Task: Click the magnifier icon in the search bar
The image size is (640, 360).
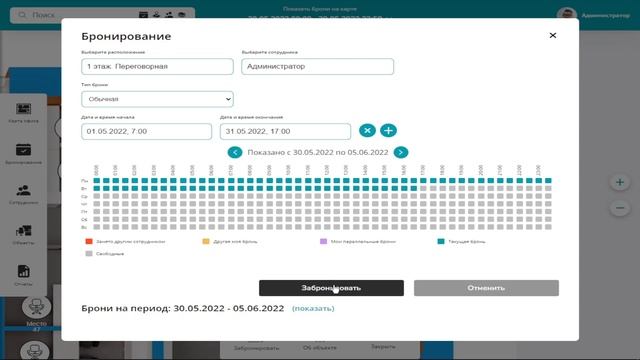Action: [x=22, y=15]
